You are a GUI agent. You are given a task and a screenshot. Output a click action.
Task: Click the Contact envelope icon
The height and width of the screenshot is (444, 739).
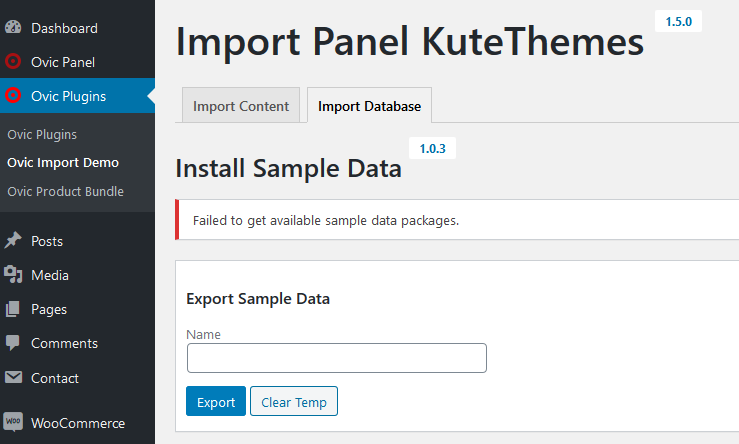point(13,377)
